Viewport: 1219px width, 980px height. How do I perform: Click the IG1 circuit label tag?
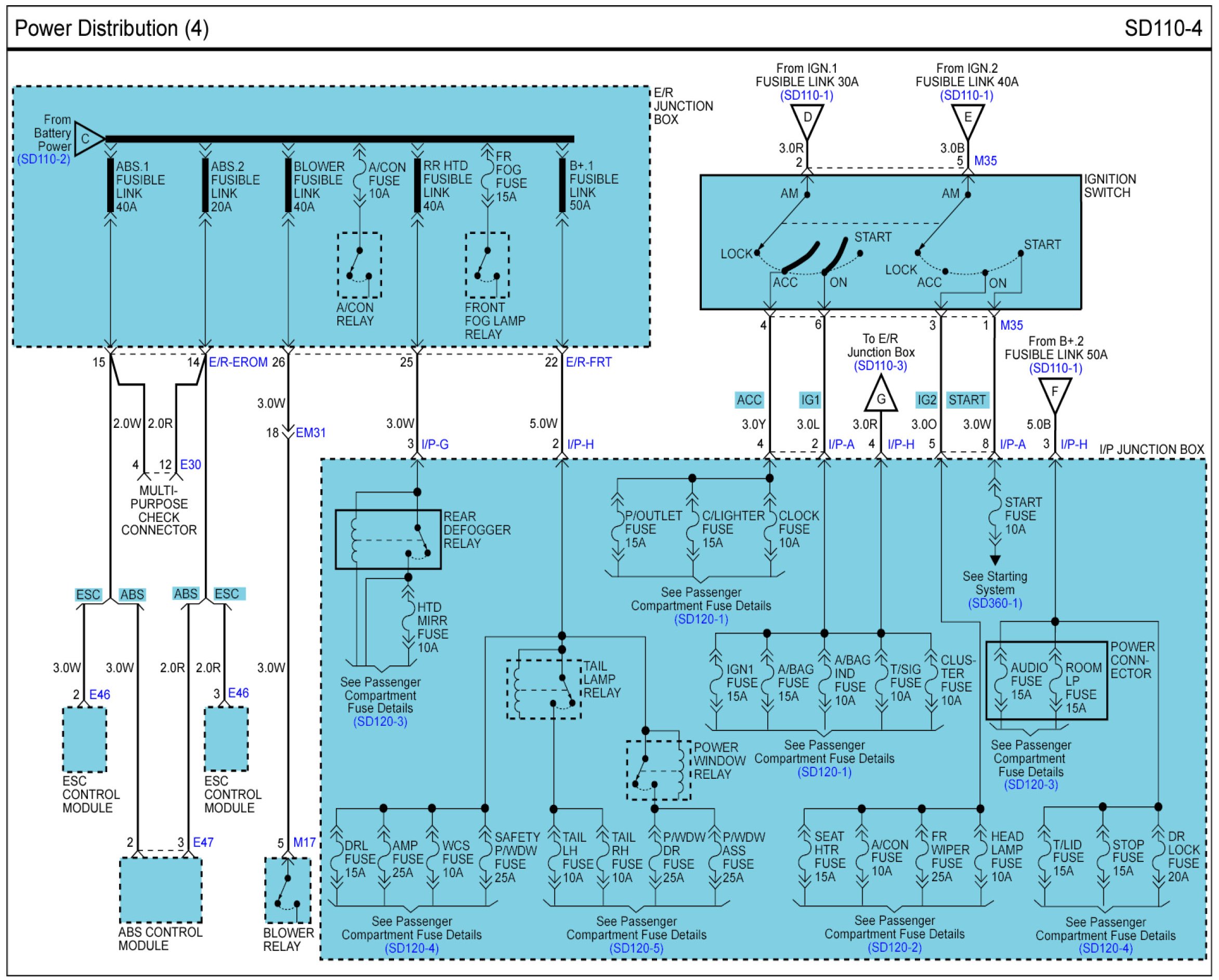click(x=810, y=400)
